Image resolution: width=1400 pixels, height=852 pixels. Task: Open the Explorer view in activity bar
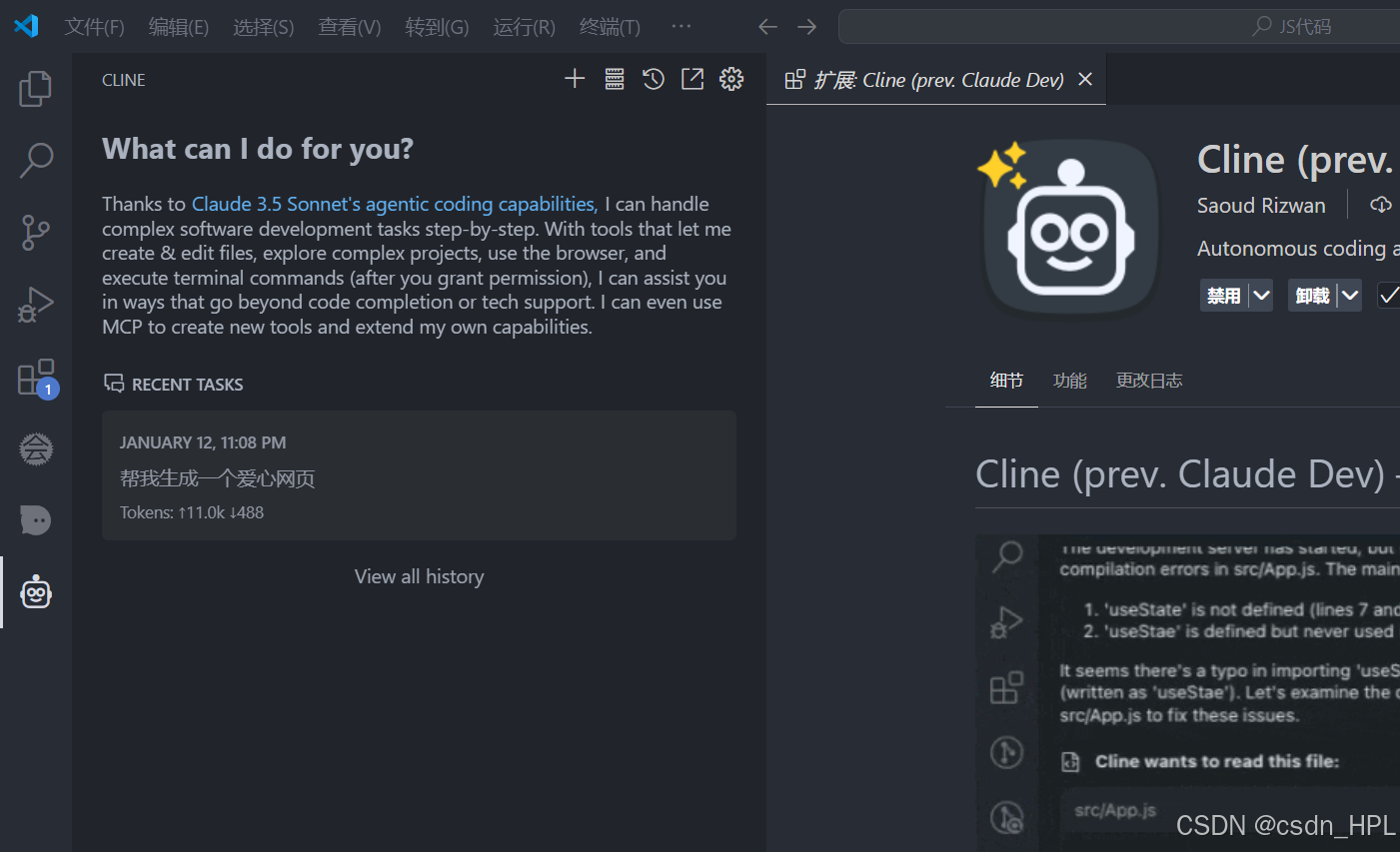point(36,89)
